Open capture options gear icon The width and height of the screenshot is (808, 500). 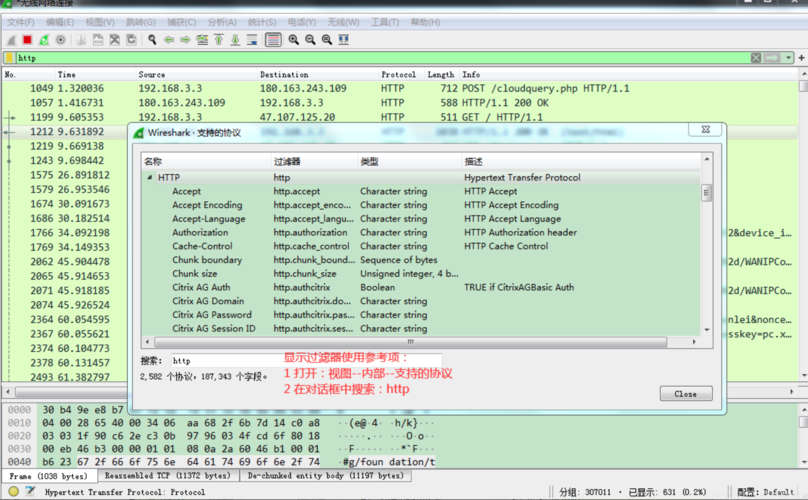tap(61, 40)
